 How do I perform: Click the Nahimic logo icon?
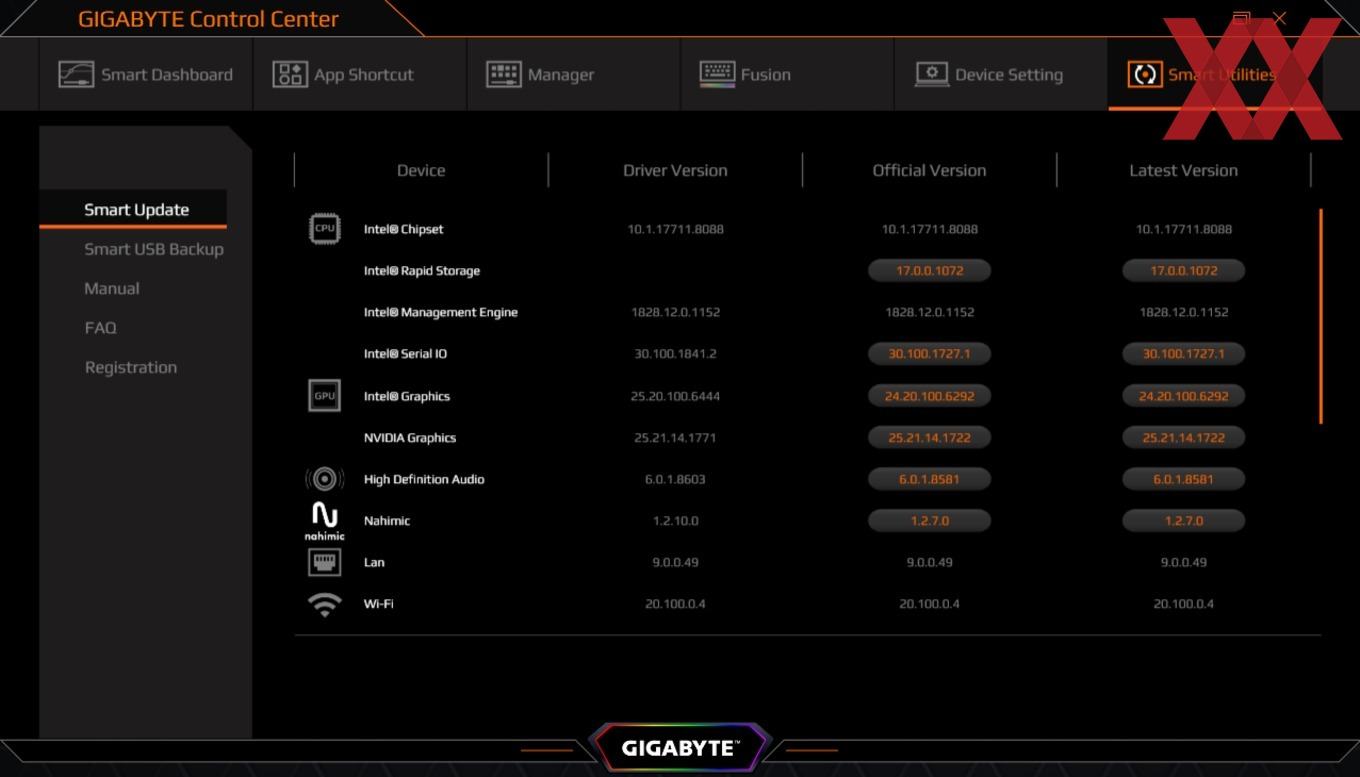324,521
